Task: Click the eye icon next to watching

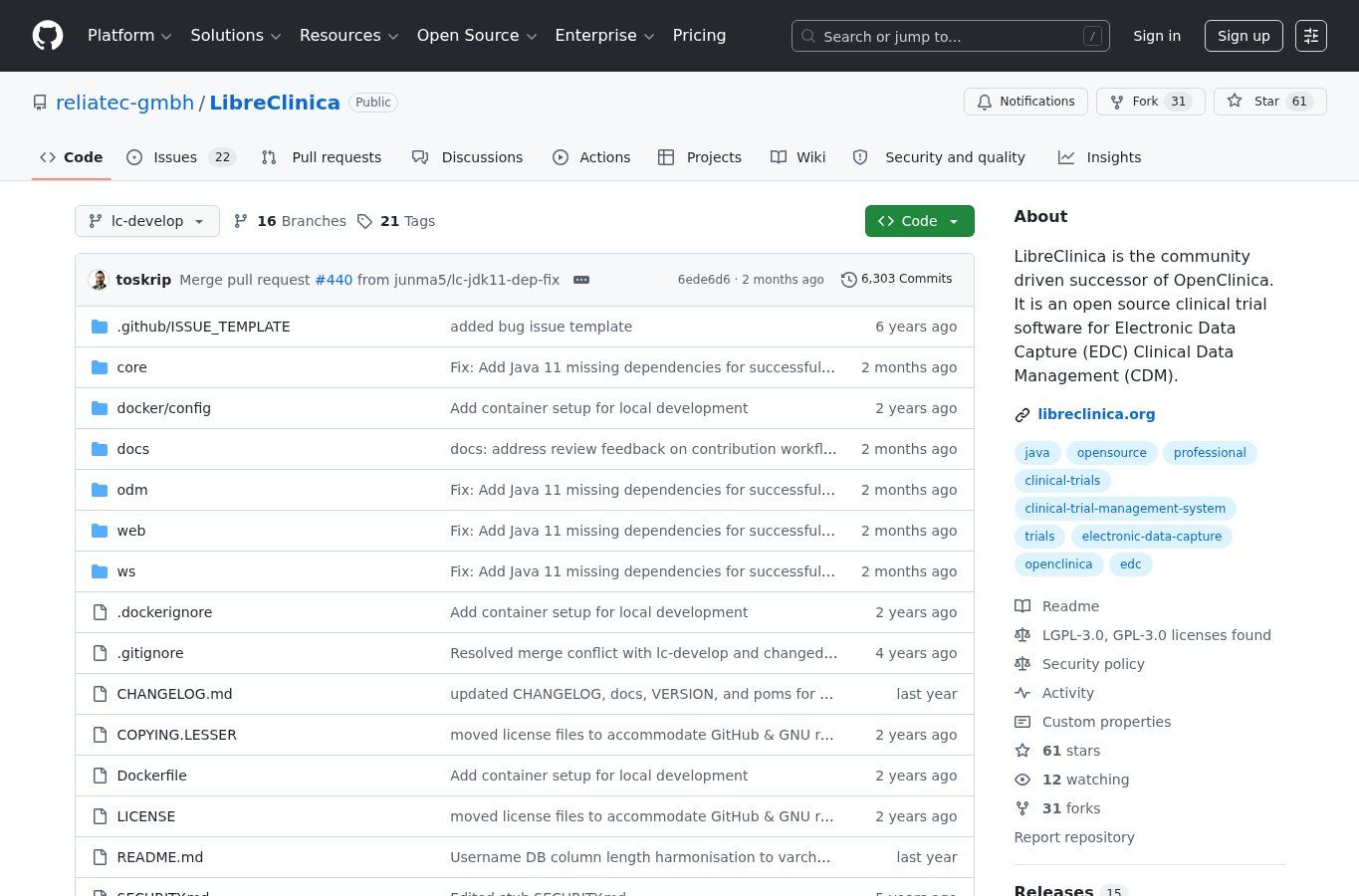Action: [1022, 780]
